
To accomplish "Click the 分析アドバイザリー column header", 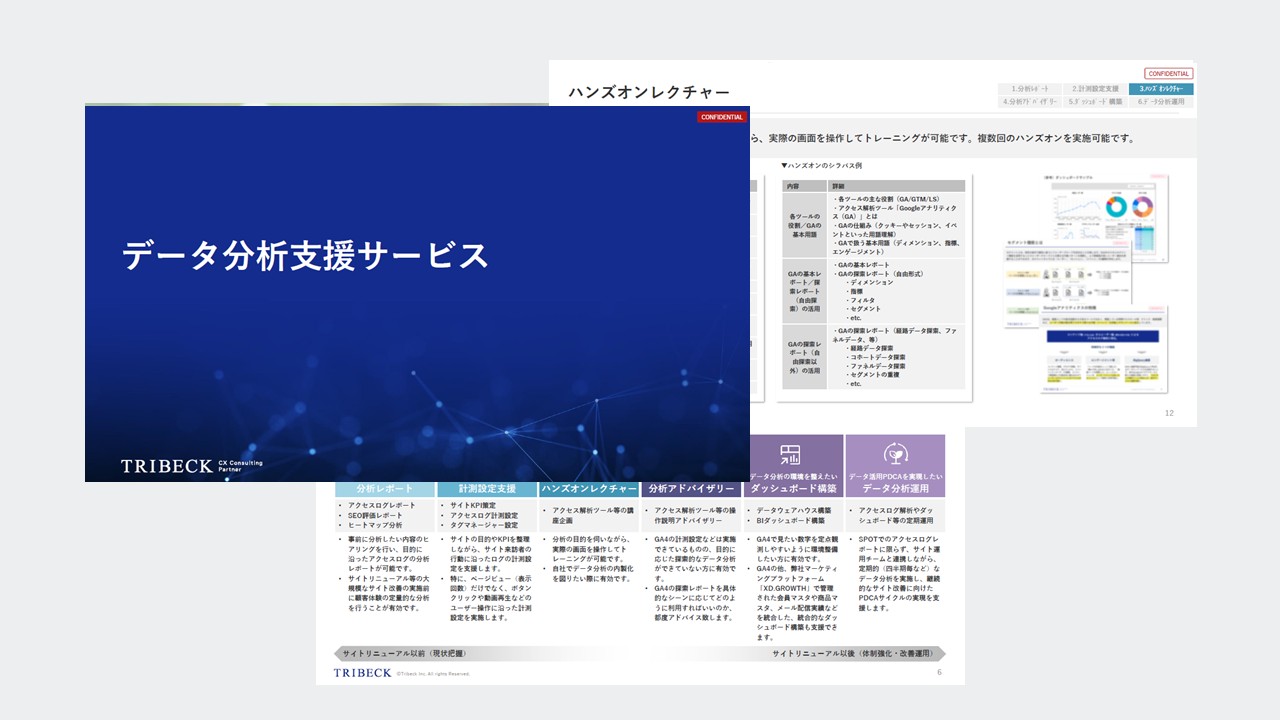I will click(691, 489).
